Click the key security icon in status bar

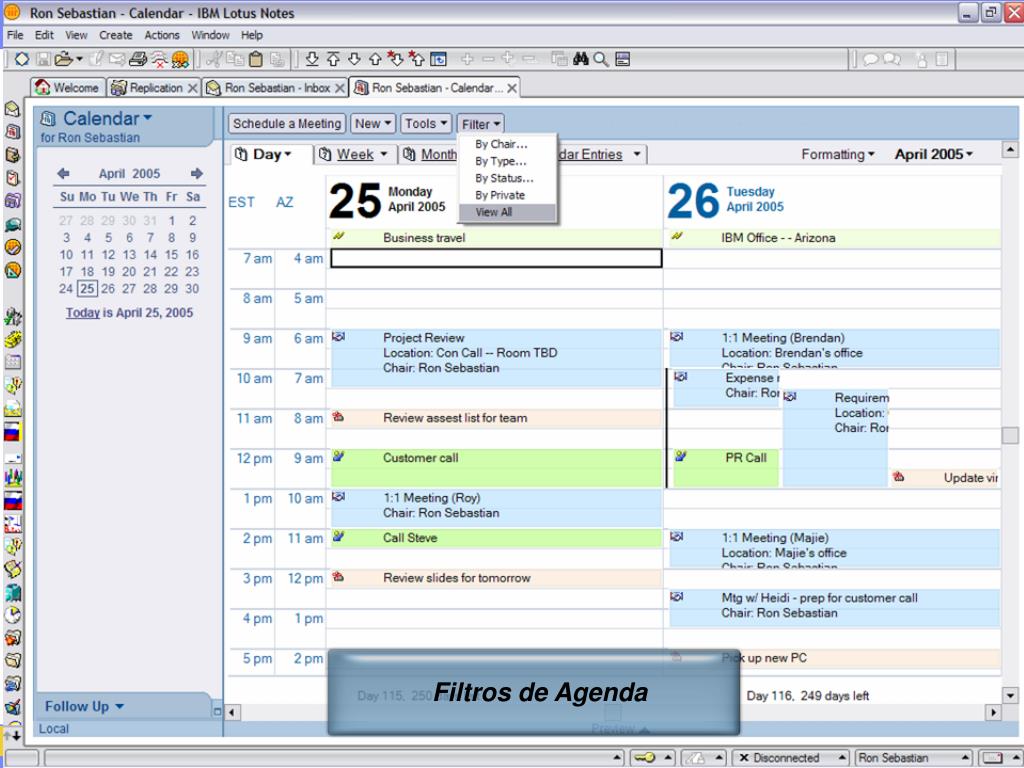(645, 758)
